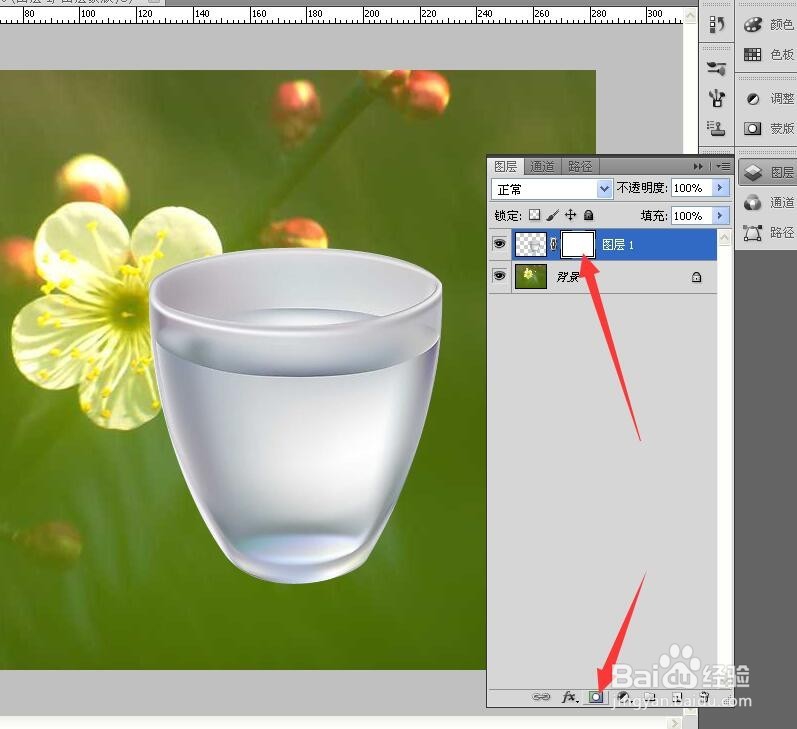The width and height of the screenshot is (797, 729).
Task: Click the link layers icon
Action: click(x=541, y=696)
